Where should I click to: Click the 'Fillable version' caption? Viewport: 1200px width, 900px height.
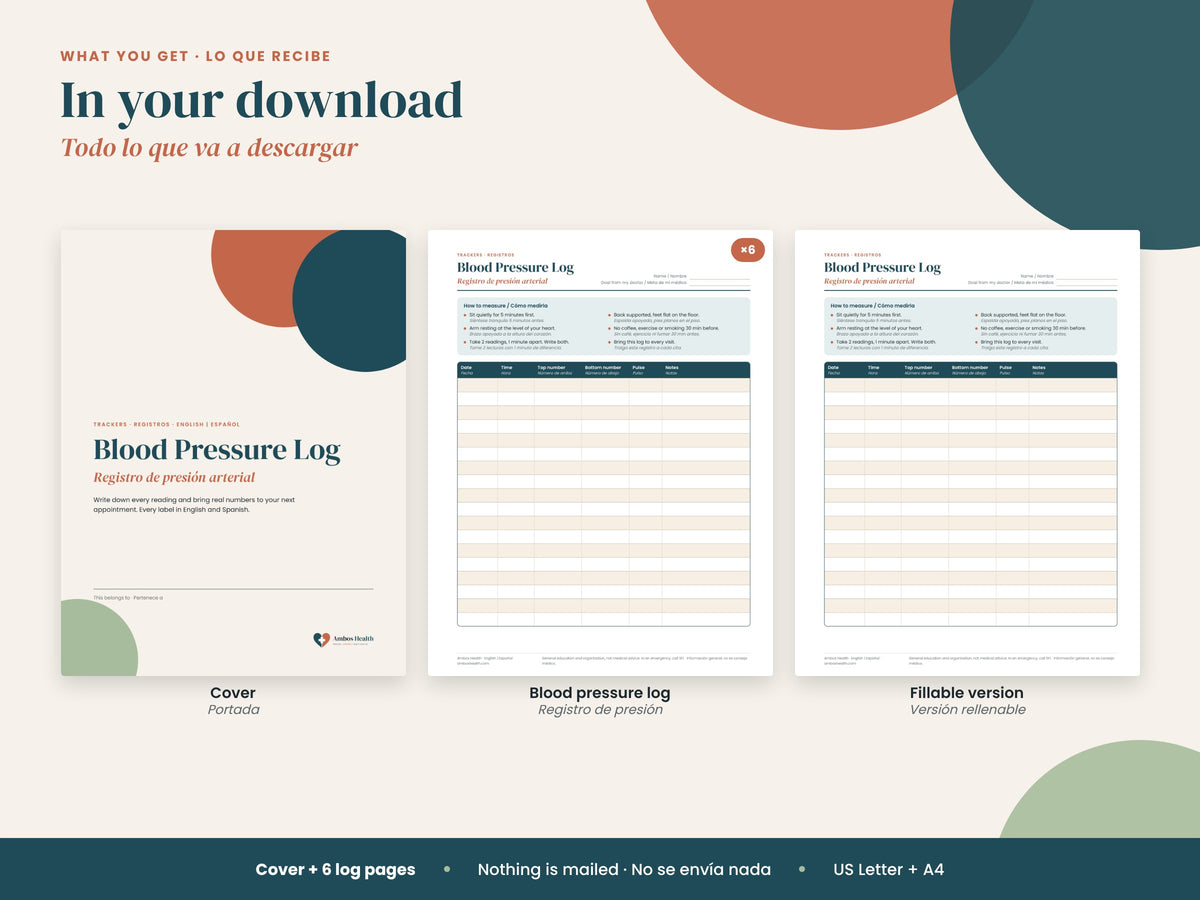[967, 692]
